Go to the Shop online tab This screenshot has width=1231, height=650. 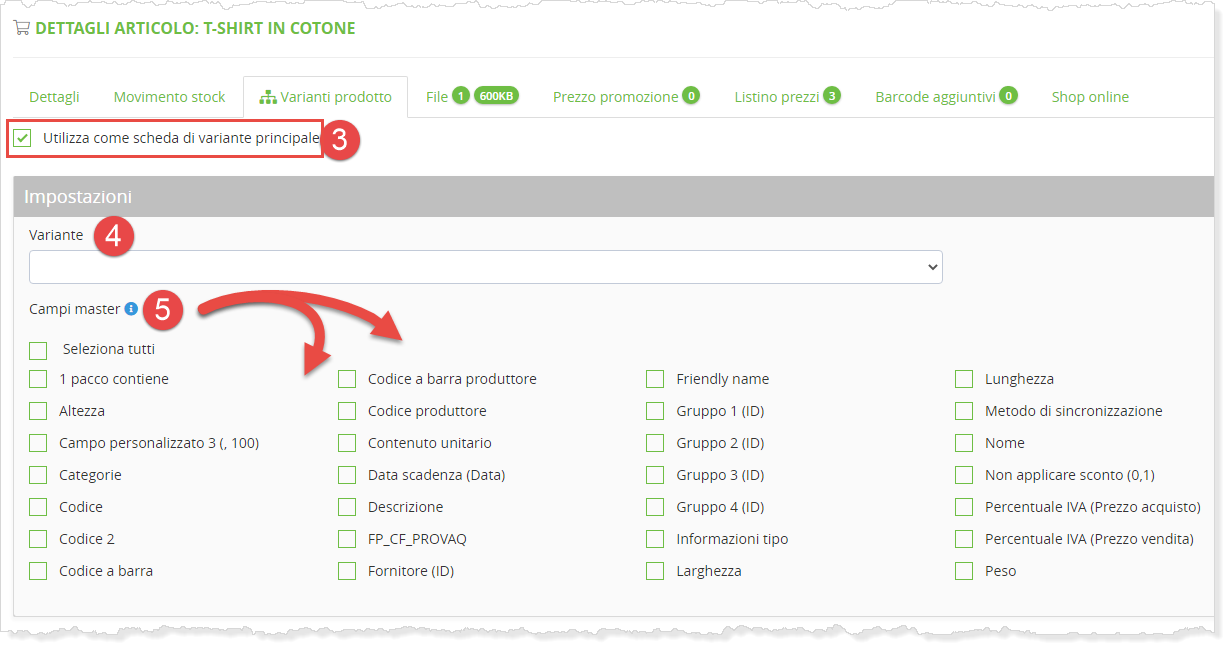pyautogui.click(x=1090, y=97)
